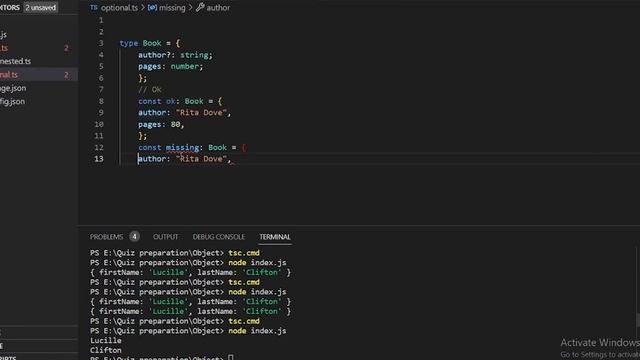This screenshot has width=640, height=360.
Task: Open the file ending in ge.json
Action: [13, 88]
